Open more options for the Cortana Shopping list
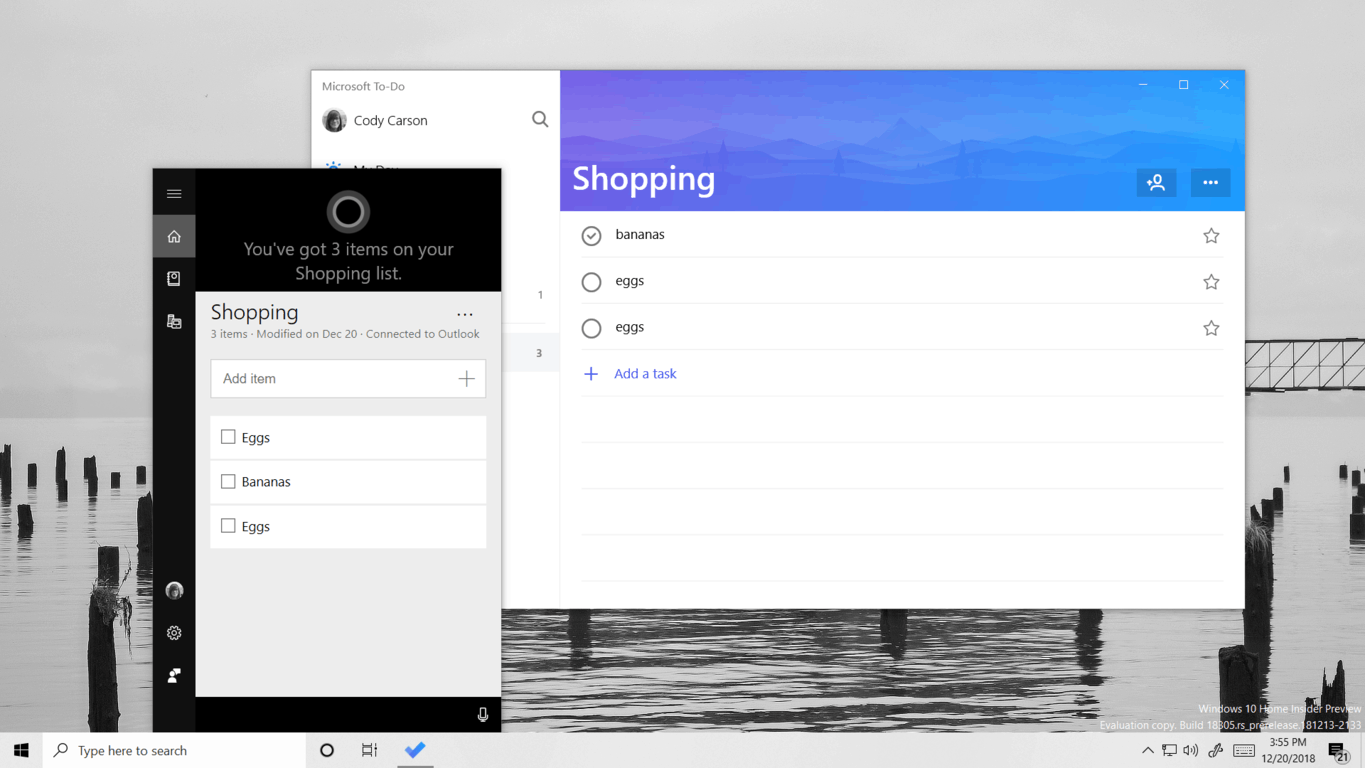The height and width of the screenshot is (768, 1365). 465,314
